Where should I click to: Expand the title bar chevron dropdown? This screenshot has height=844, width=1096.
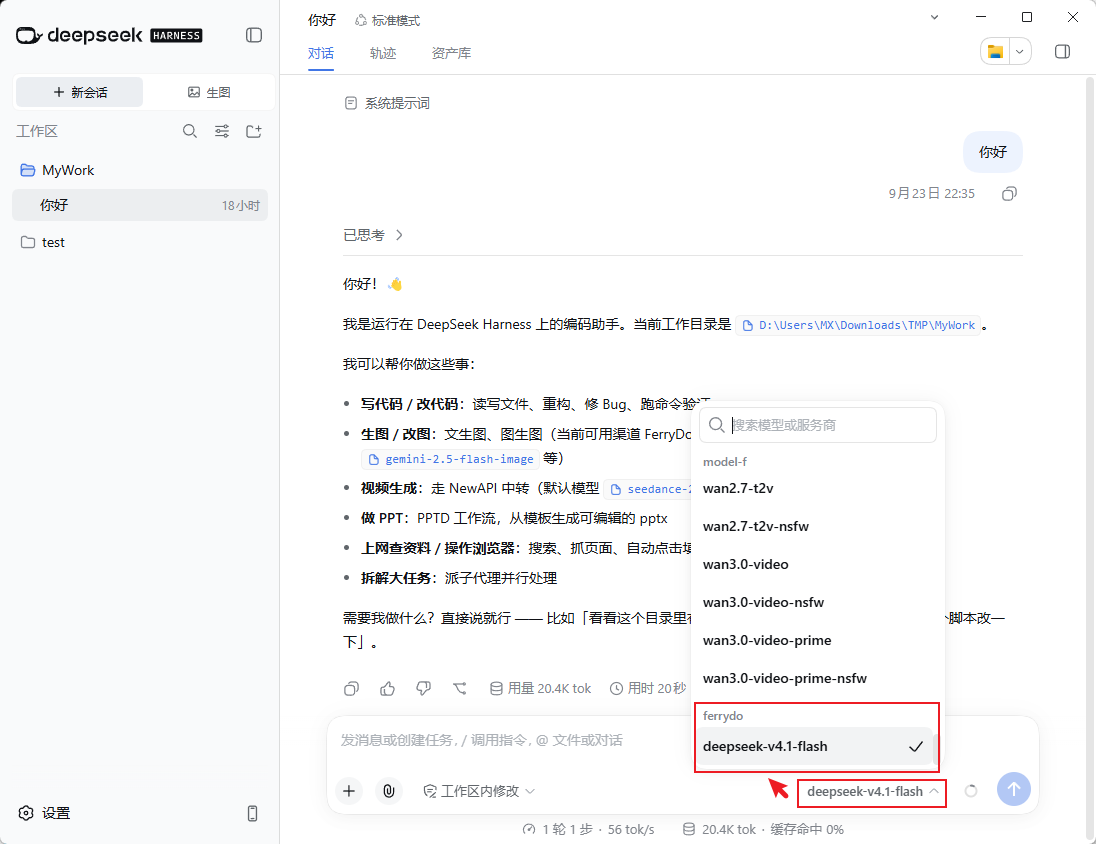click(x=934, y=17)
